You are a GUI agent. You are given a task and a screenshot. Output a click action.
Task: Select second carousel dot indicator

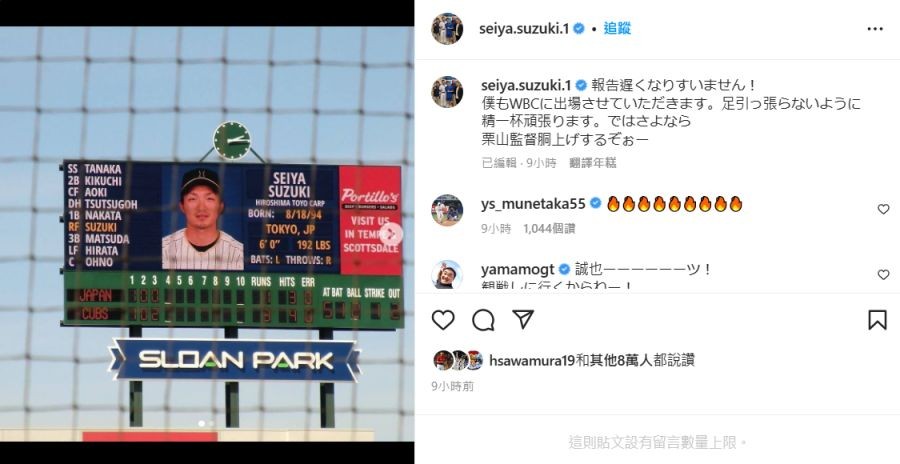pos(211,423)
